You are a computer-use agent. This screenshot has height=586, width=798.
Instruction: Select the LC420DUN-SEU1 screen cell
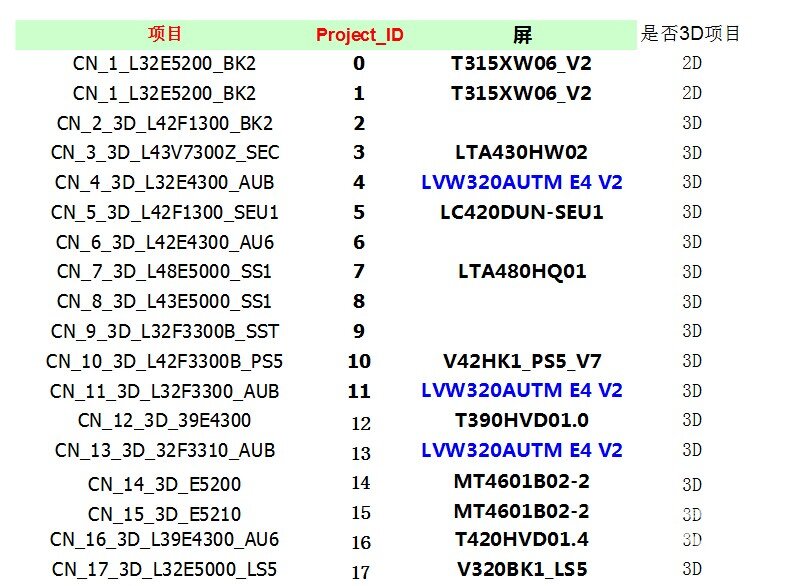tap(522, 212)
